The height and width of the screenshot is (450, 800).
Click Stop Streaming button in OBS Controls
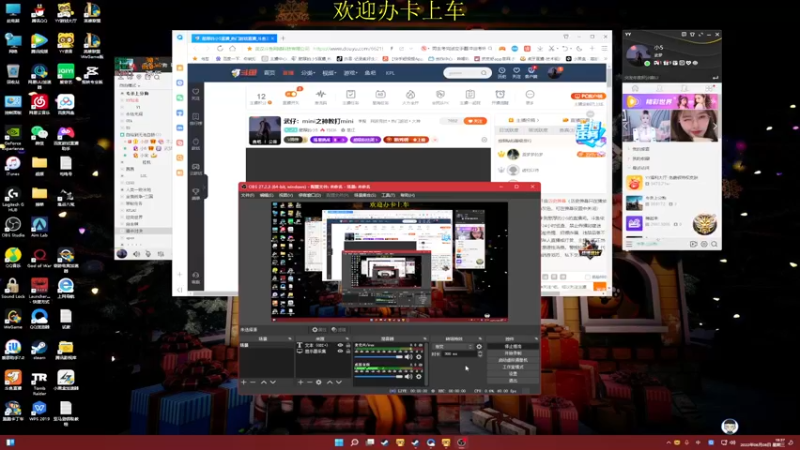coord(513,346)
